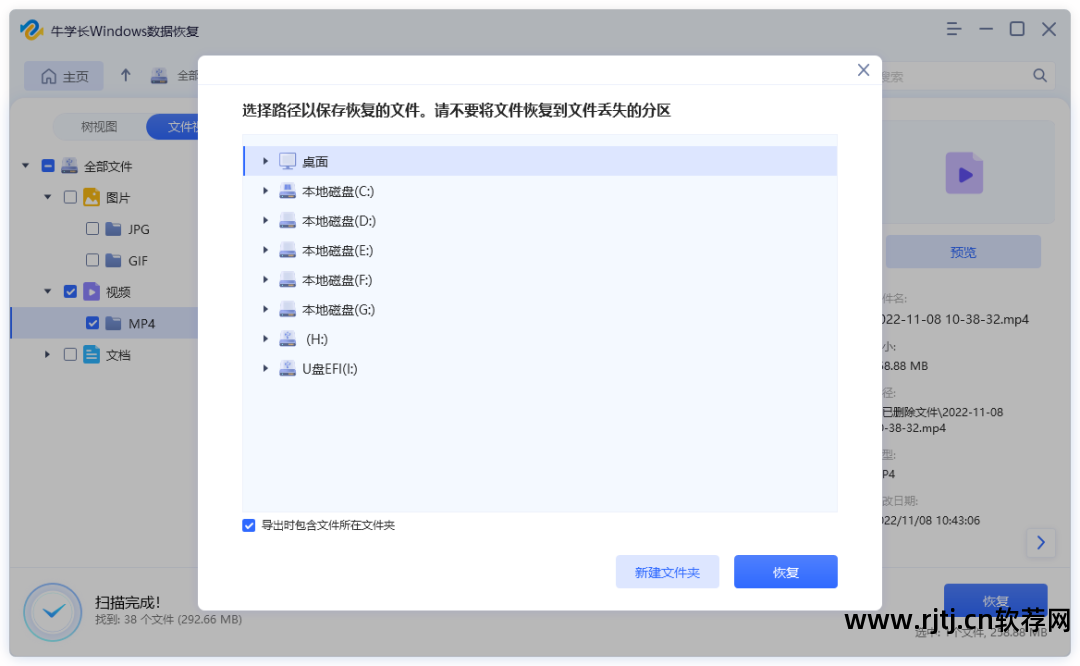The width and height of the screenshot is (1080, 666).
Task: Click the search input field
Action: click(x=956, y=76)
